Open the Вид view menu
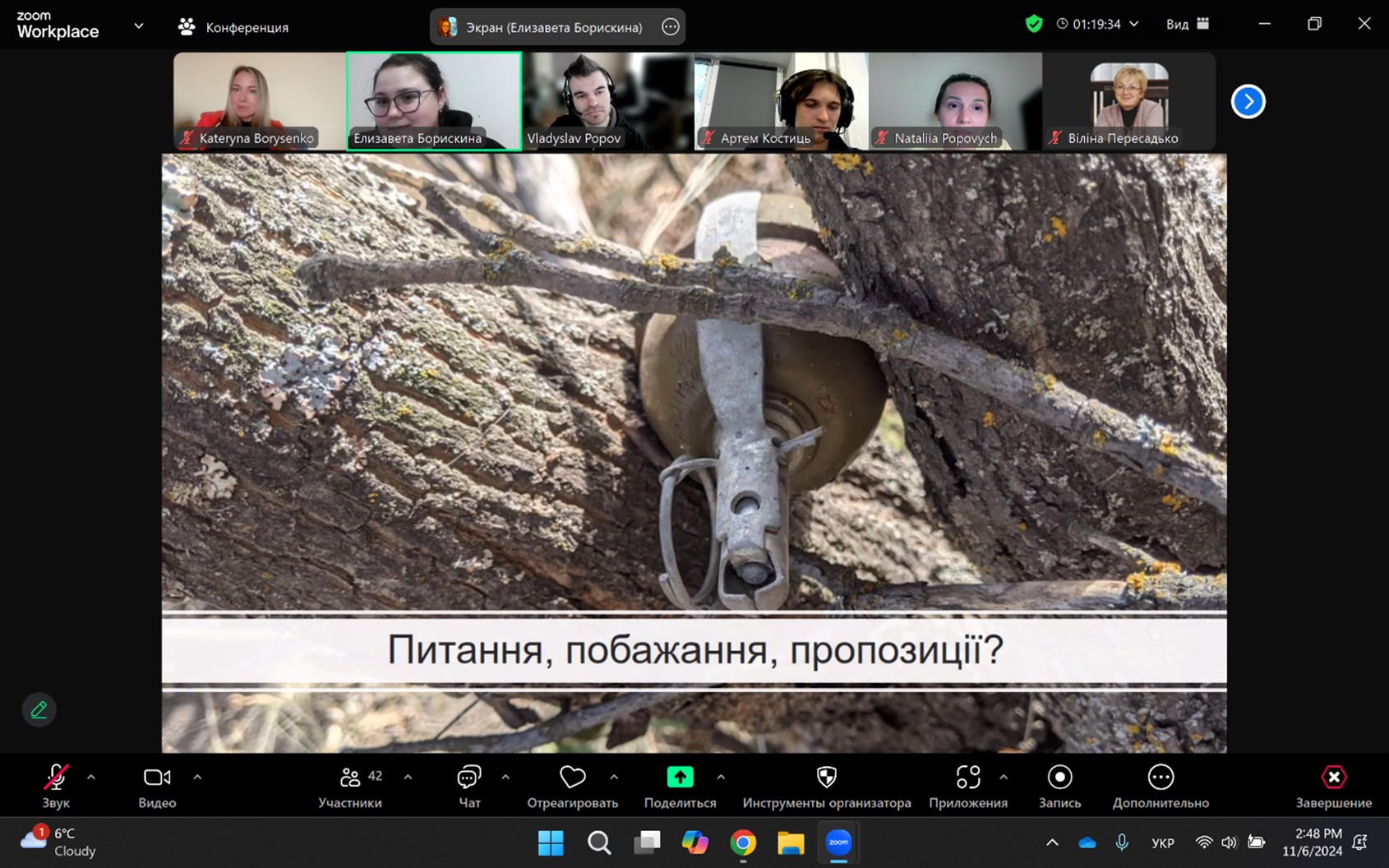Viewport: 1389px width, 868px height. coord(1187,24)
